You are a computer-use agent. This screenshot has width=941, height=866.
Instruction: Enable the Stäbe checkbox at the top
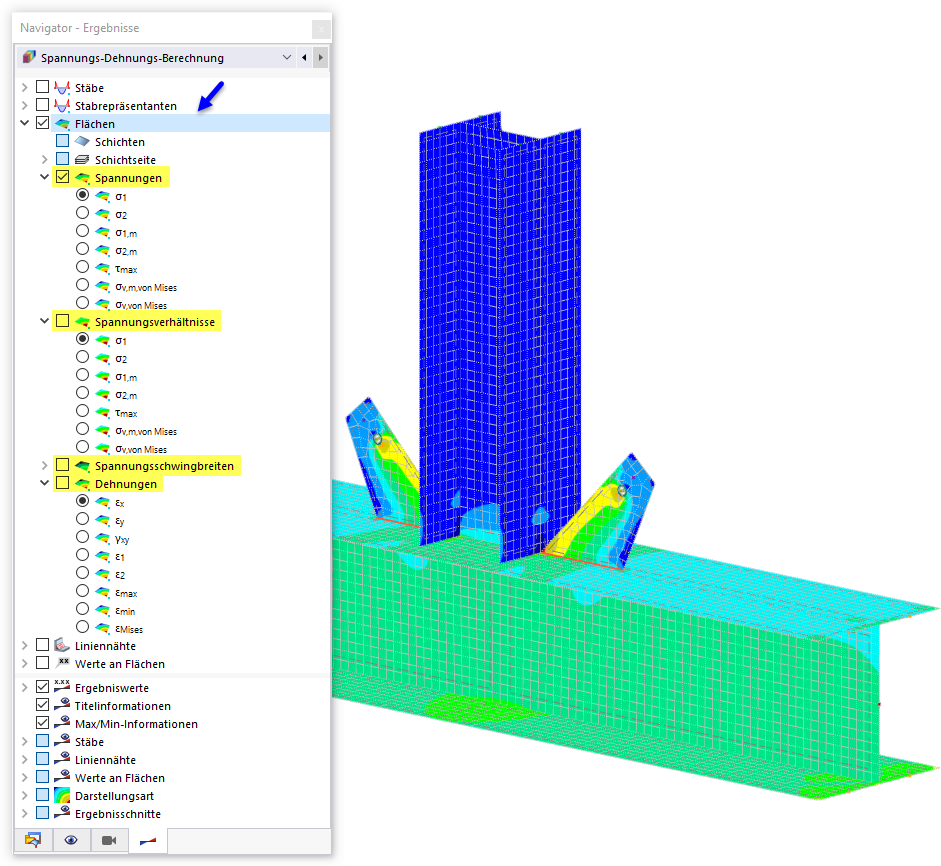point(43,87)
